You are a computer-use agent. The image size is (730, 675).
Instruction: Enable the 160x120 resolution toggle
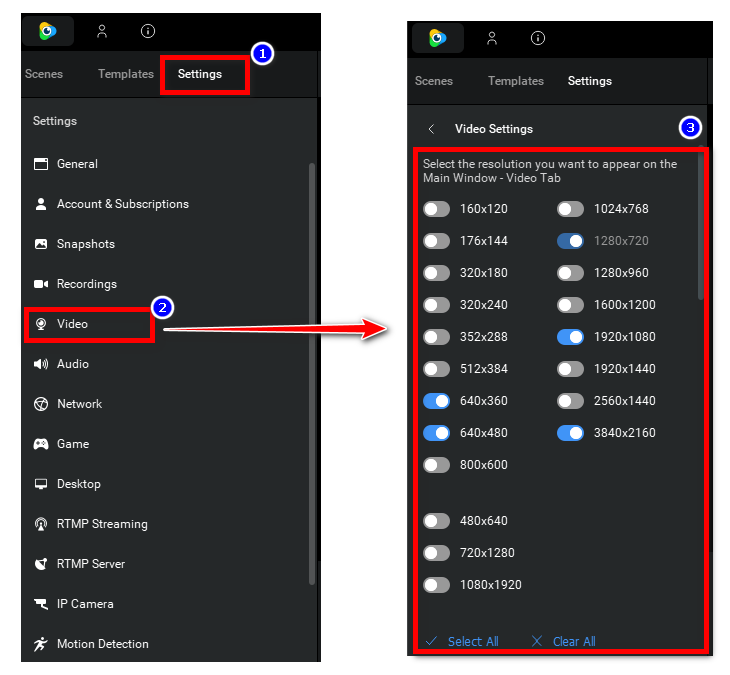(436, 209)
